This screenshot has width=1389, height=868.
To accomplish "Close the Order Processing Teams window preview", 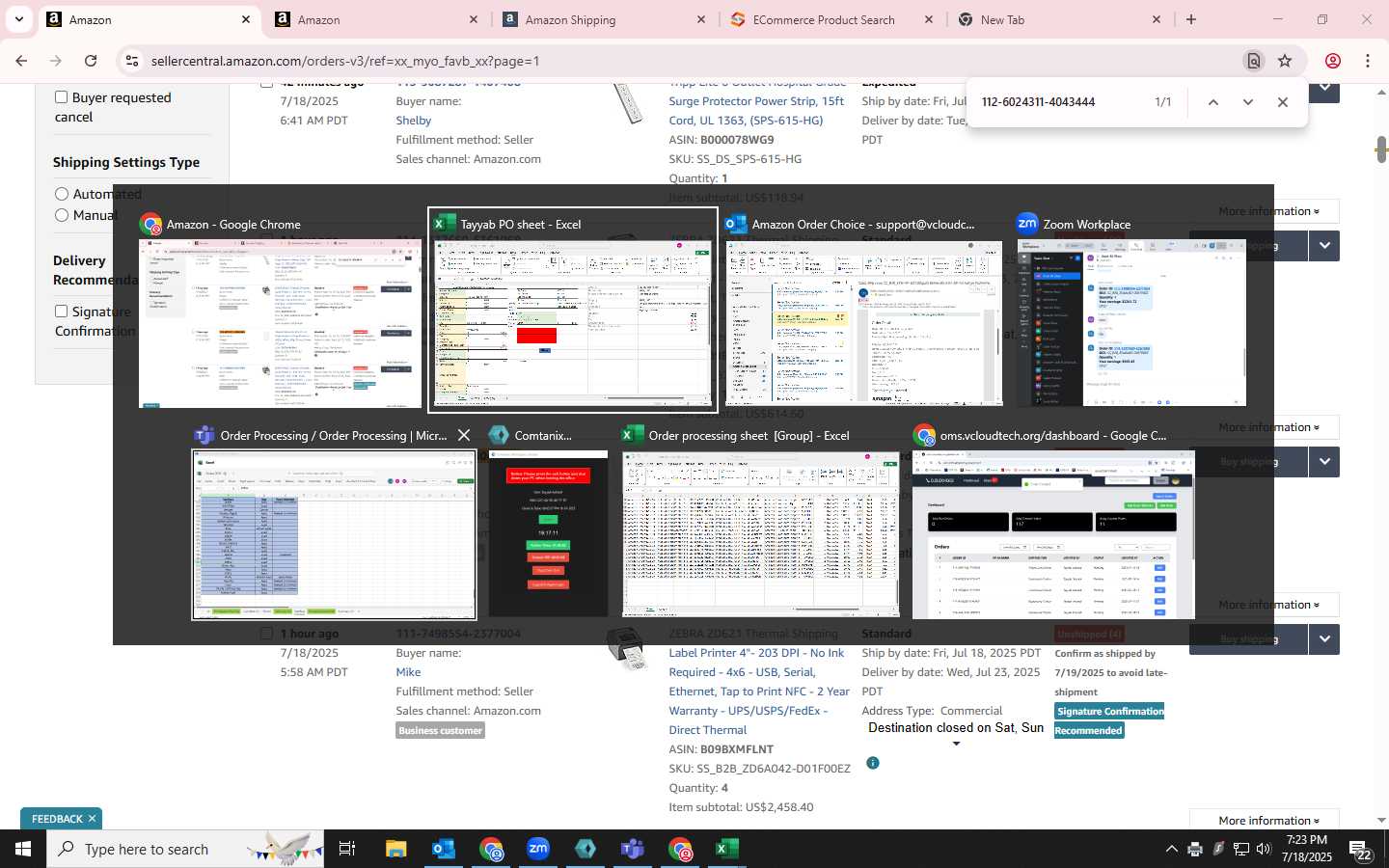I will tap(464, 435).
